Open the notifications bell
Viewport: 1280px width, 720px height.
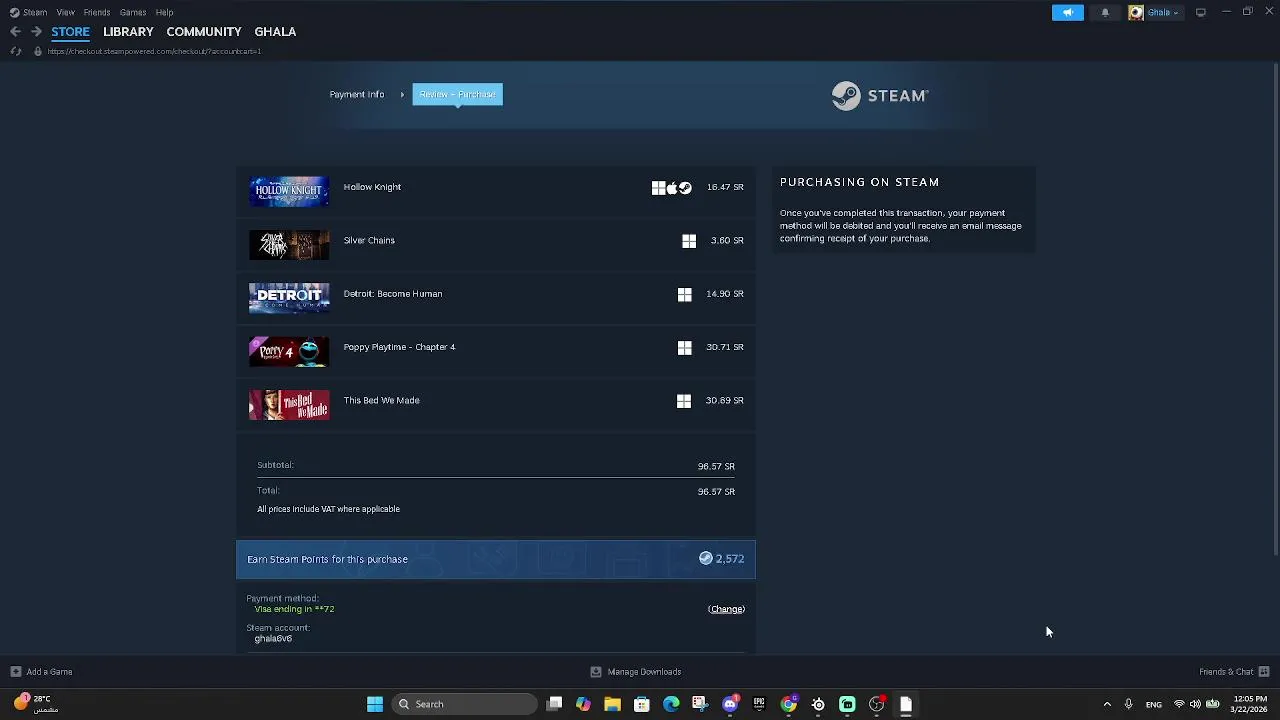(1105, 12)
